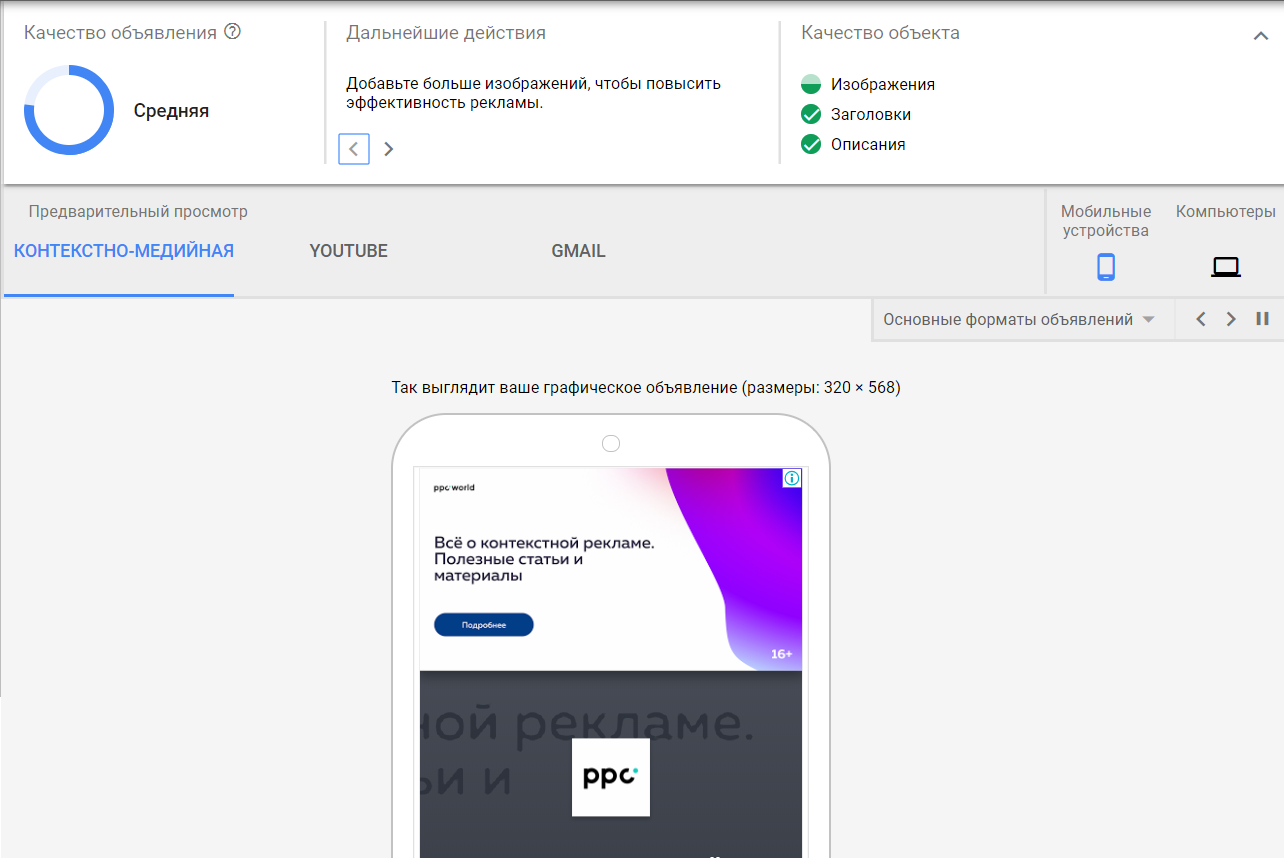Click the Предварительный просмотр label
1284x858 pixels.
coord(138,212)
